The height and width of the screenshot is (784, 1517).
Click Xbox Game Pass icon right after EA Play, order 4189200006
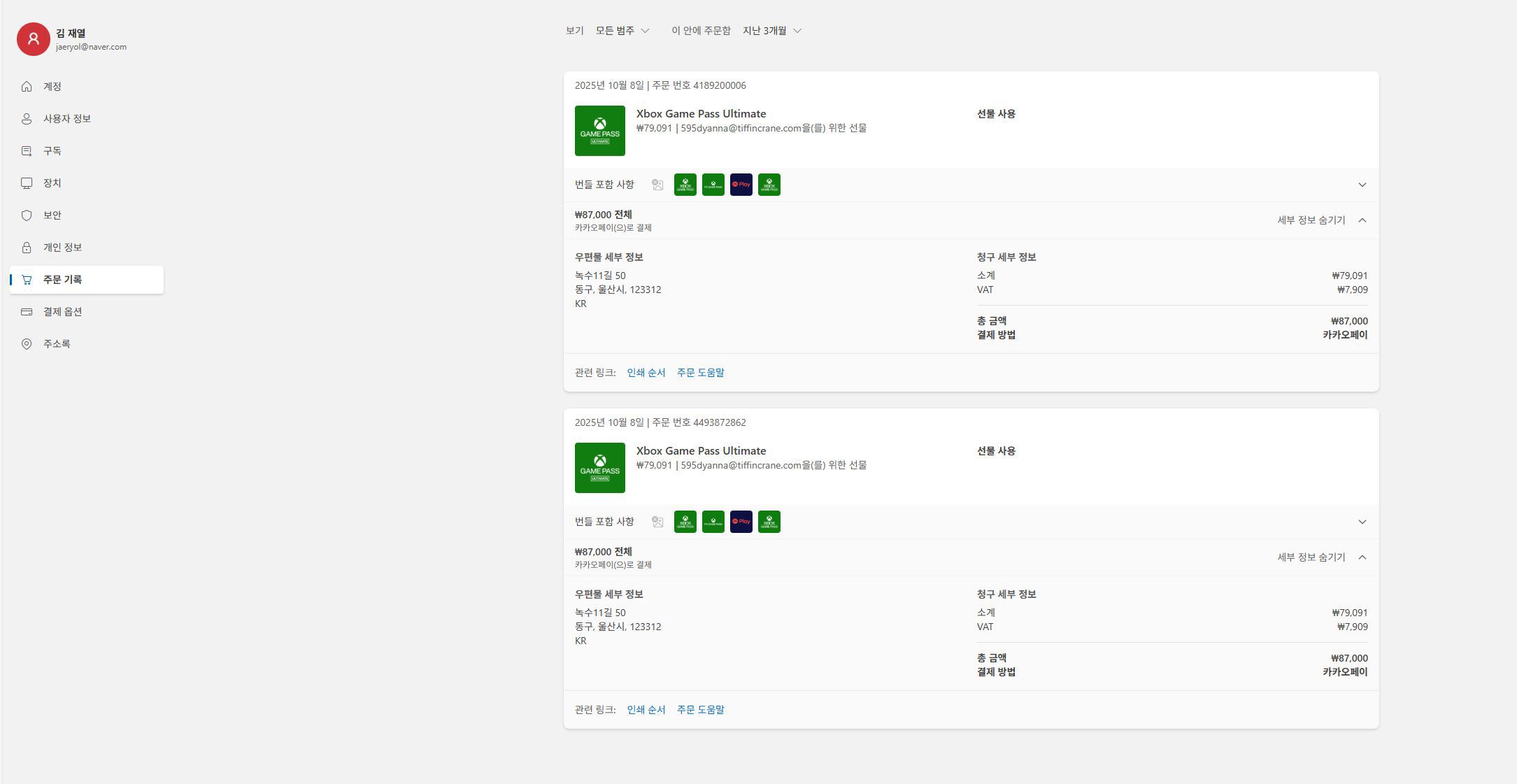pyautogui.click(x=769, y=185)
